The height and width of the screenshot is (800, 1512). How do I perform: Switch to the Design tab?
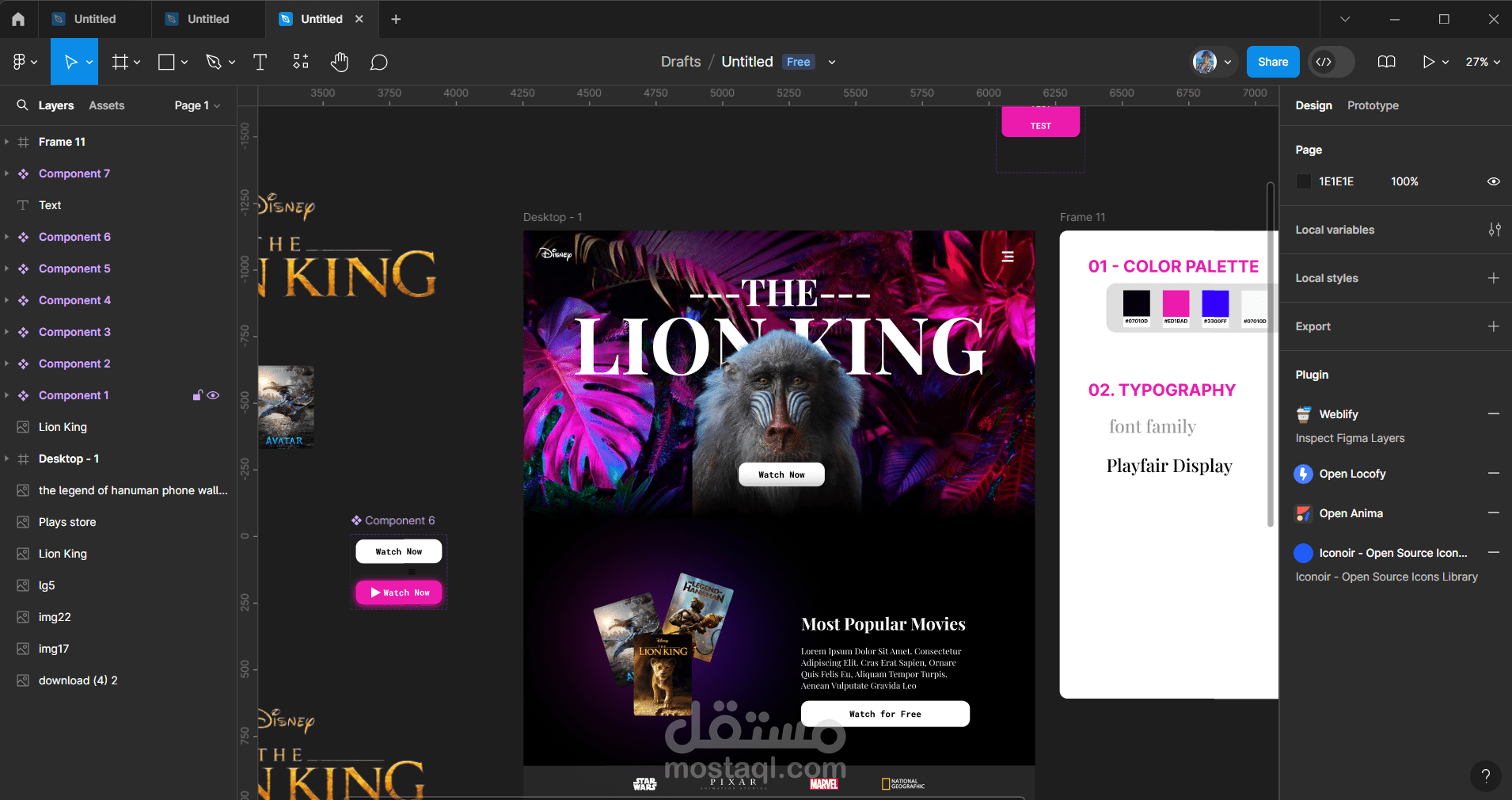point(1313,105)
